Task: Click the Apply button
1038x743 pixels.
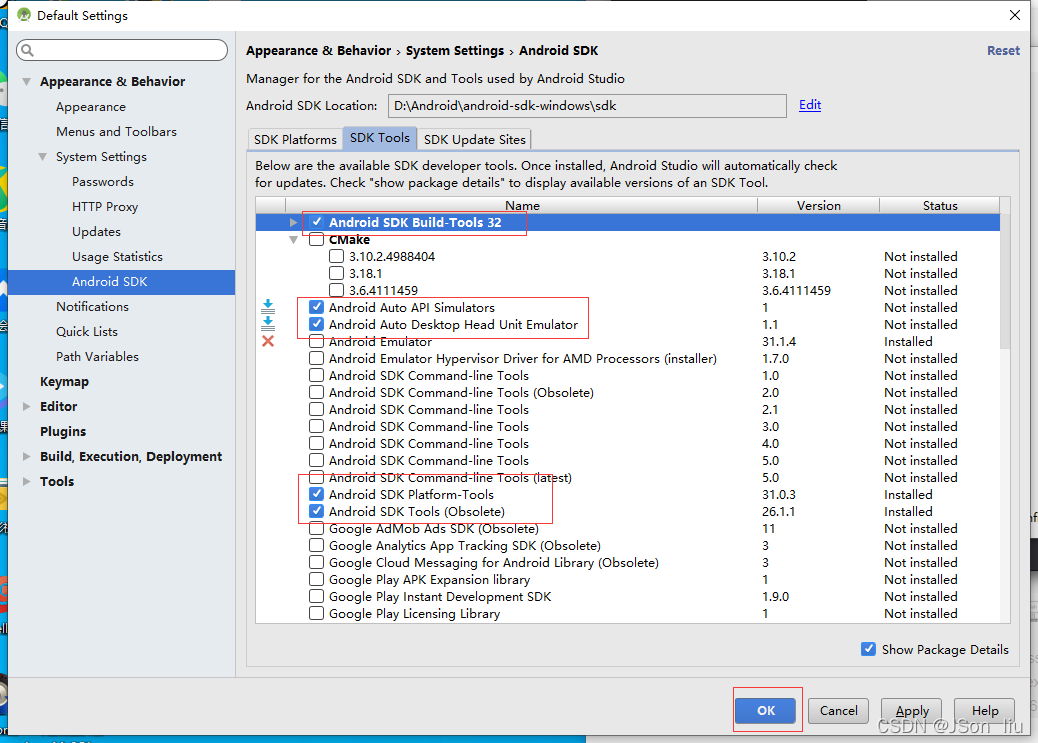Action: [x=912, y=711]
